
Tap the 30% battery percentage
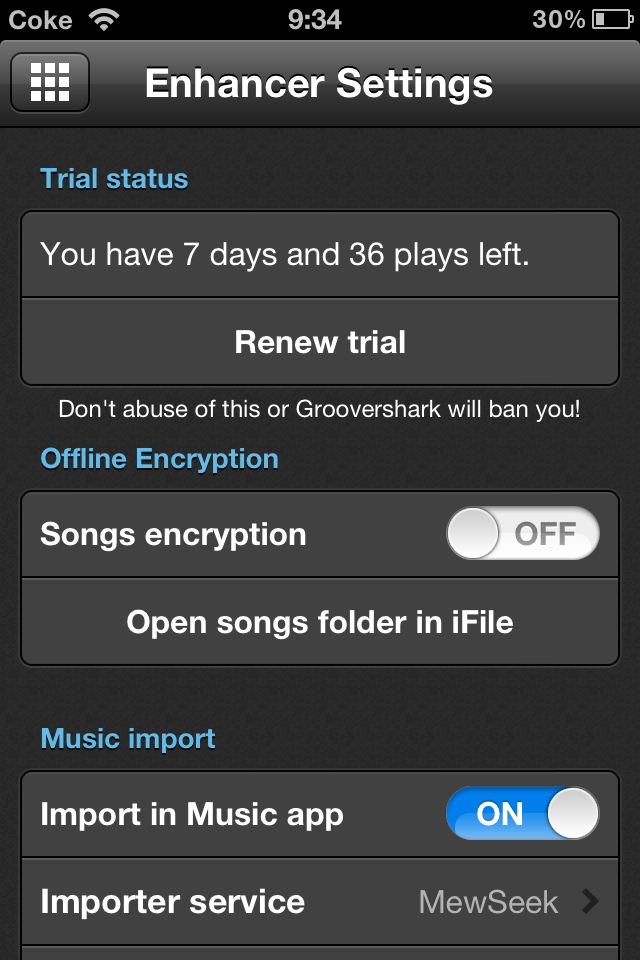click(559, 20)
